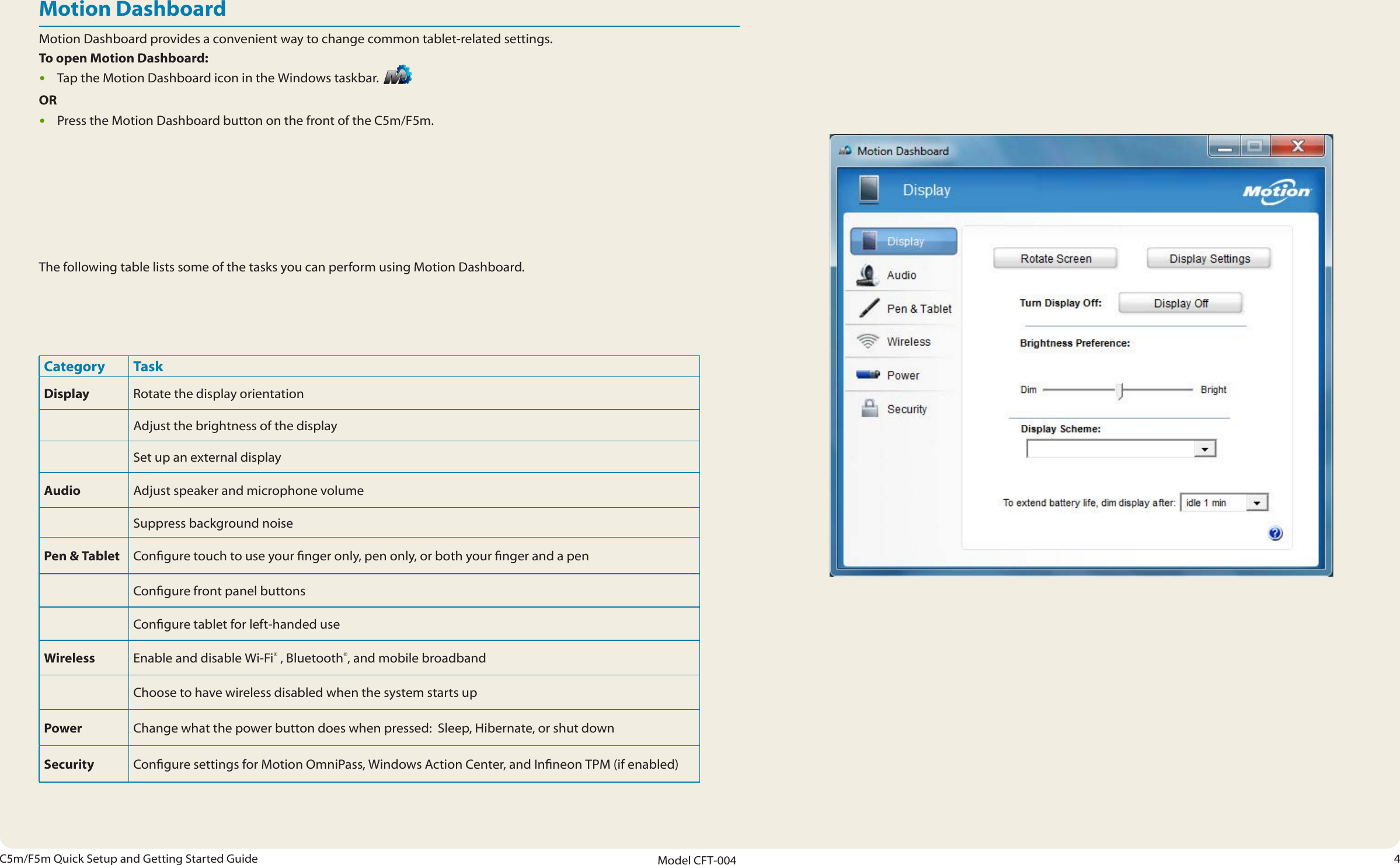Select the Security category icon
The height and width of the screenshot is (865, 1400).
[869, 409]
